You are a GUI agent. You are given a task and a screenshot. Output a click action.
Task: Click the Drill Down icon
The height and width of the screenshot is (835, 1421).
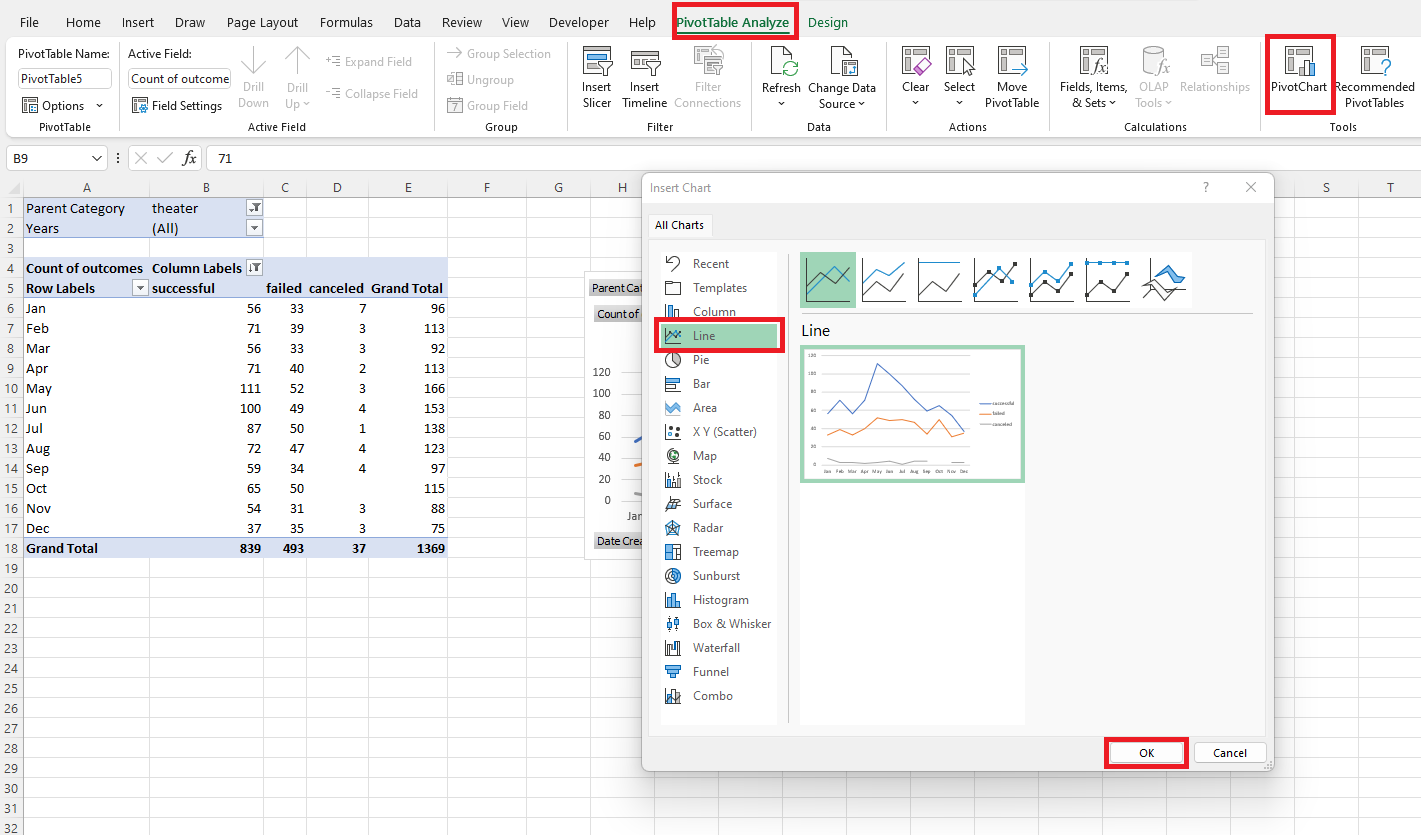[x=253, y=78]
